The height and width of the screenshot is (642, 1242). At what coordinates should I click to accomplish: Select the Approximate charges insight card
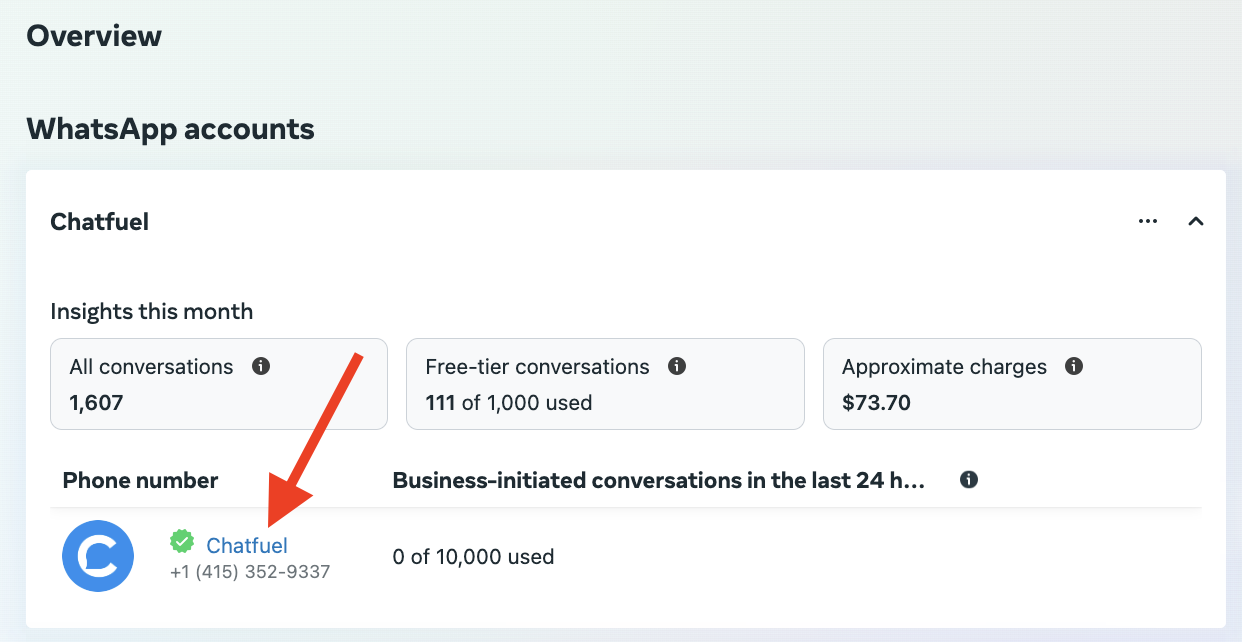[1011, 384]
